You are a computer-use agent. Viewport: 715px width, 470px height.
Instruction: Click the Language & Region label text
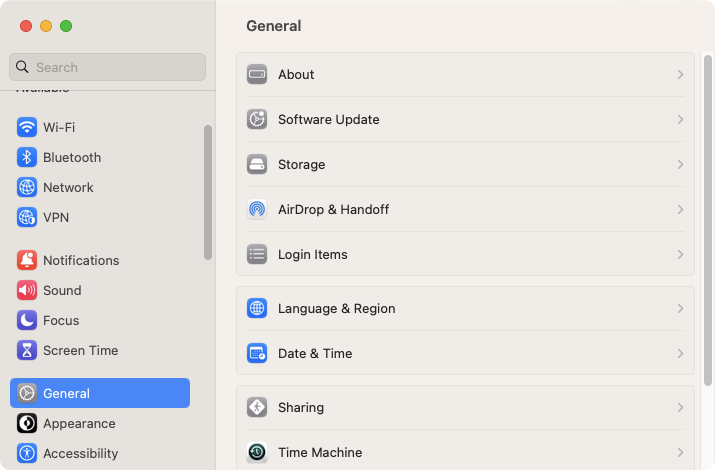coord(337,308)
